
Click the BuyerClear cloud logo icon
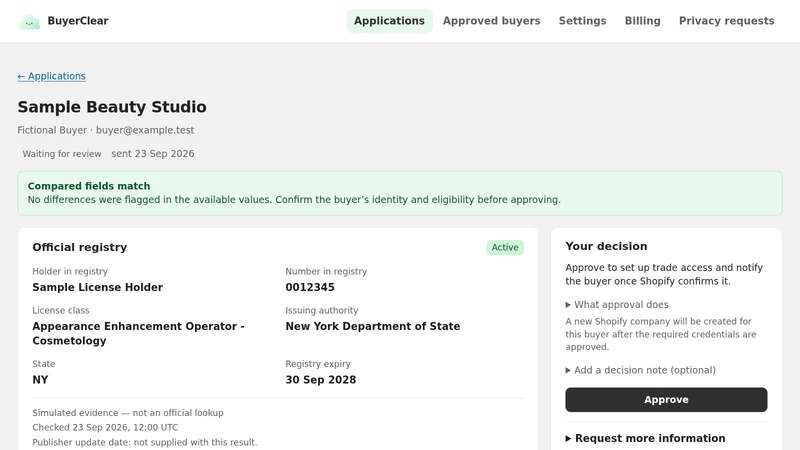(29, 21)
